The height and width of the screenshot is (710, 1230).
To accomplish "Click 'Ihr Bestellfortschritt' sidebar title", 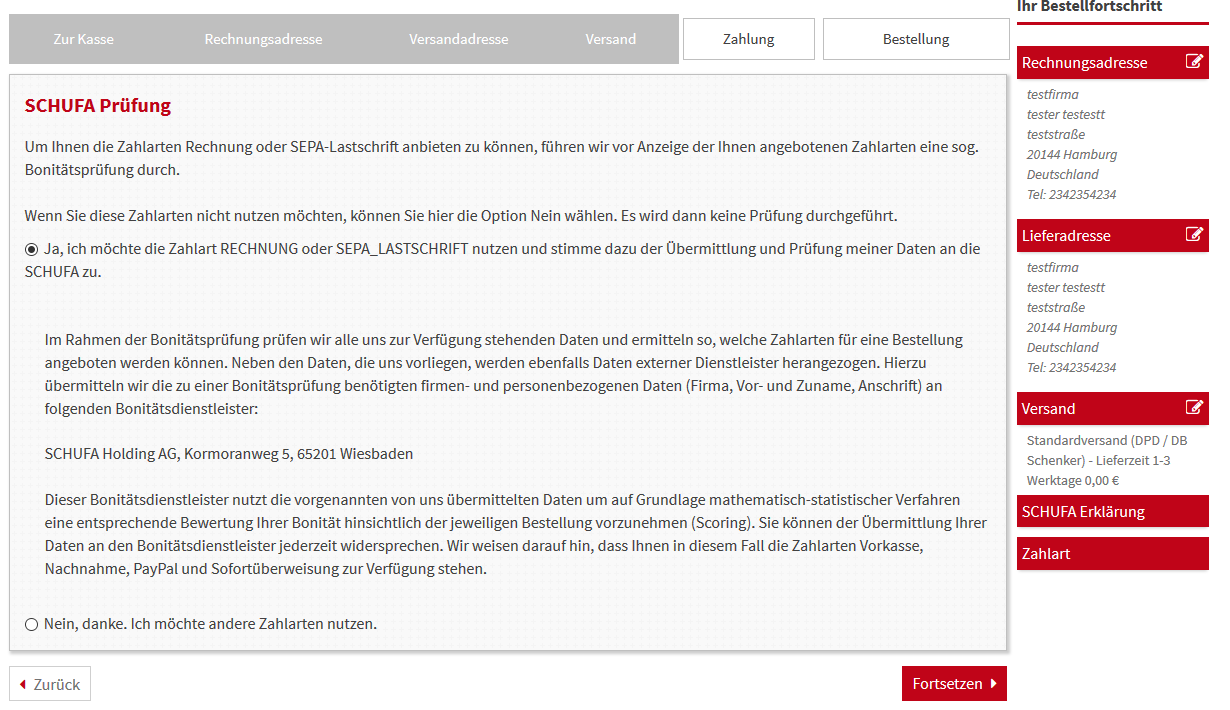I will 1089,6.
